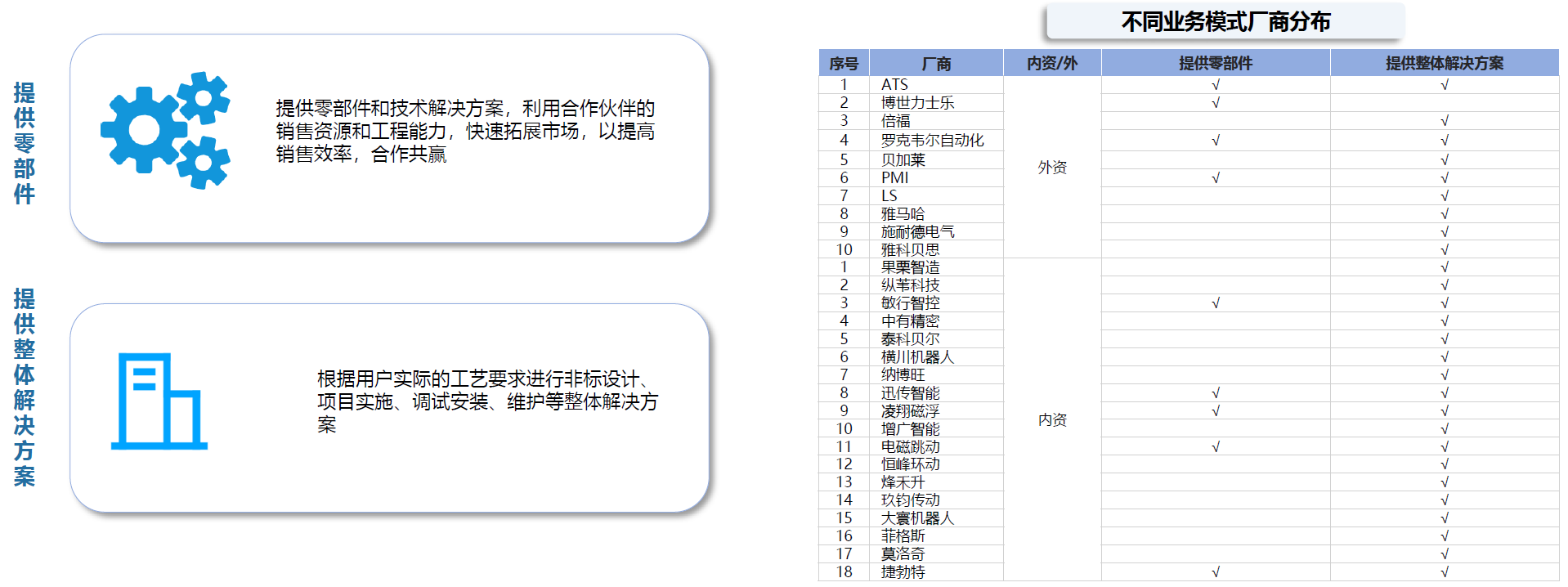1568x587 pixels.
Task: Click the blue building icon
Action: pos(159,401)
